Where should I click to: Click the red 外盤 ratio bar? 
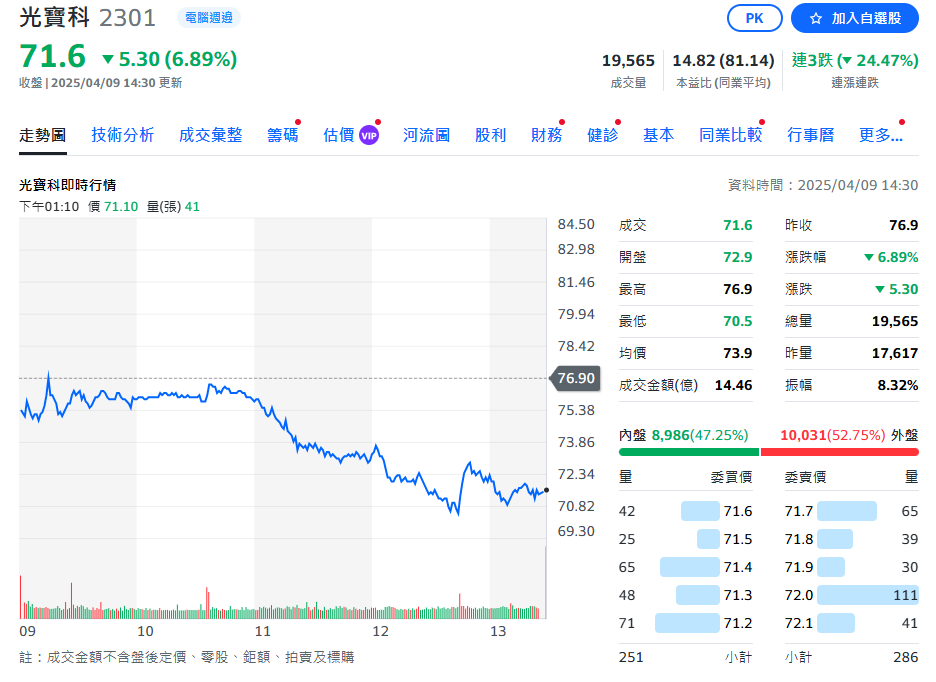[839, 452]
